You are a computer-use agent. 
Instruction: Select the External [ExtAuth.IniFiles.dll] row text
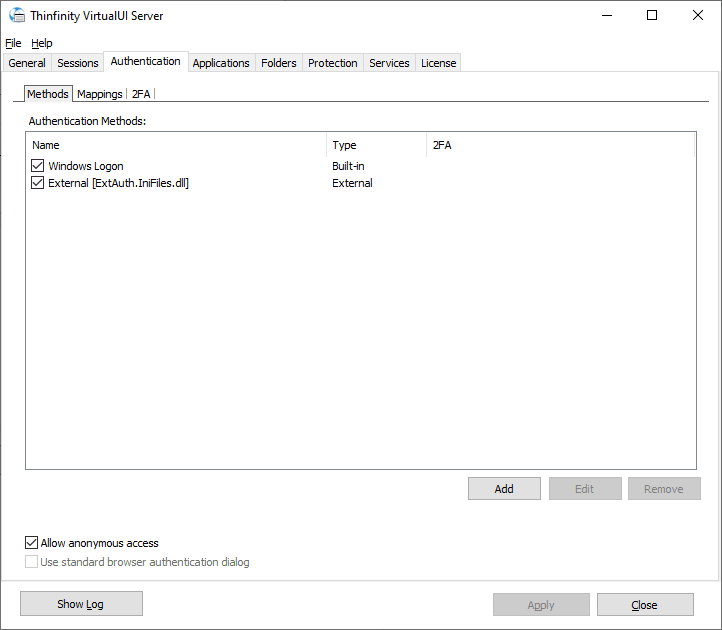(118, 183)
